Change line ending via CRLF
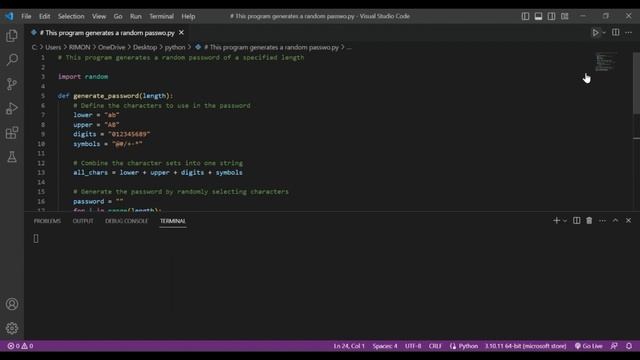This screenshot has width=640, height=360. 435,346
